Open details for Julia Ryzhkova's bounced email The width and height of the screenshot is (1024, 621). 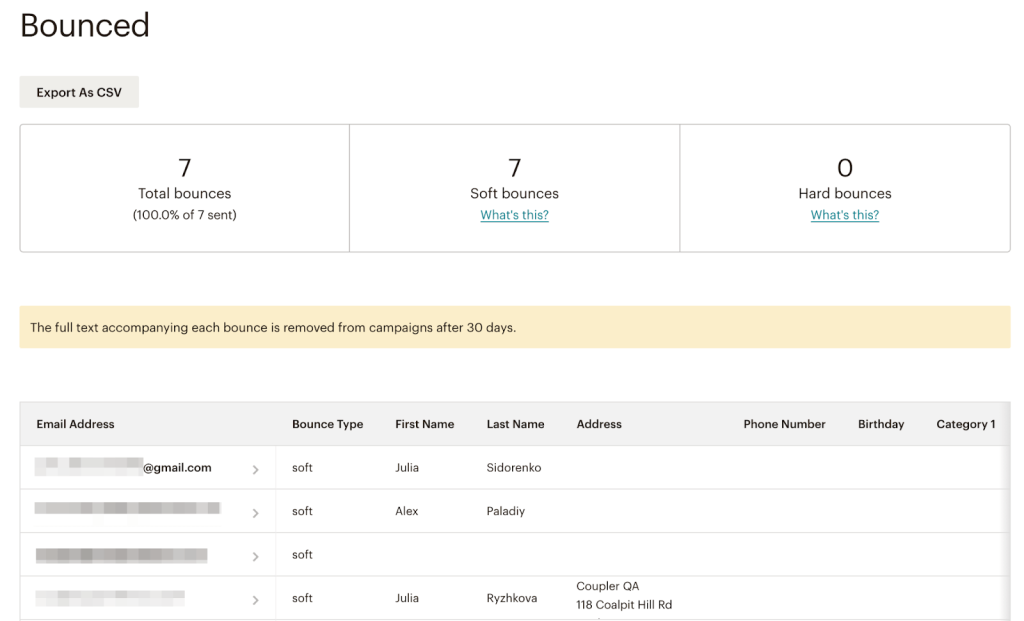(256, 597)
